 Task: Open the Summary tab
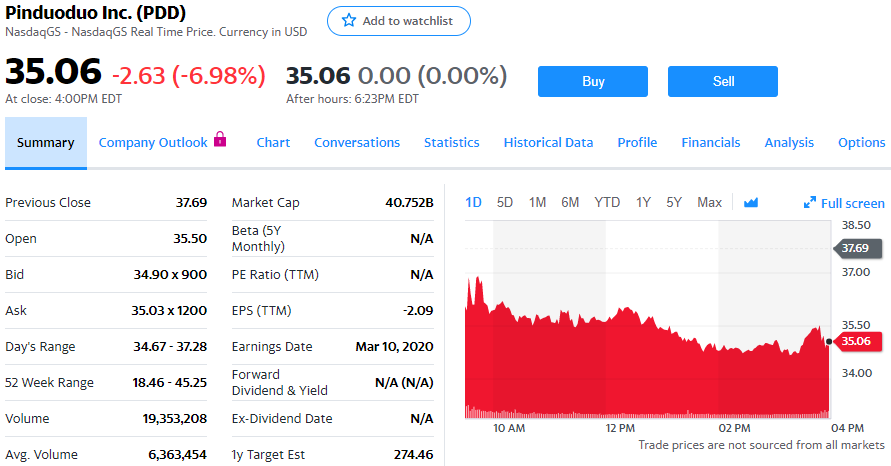coord(45,143)
